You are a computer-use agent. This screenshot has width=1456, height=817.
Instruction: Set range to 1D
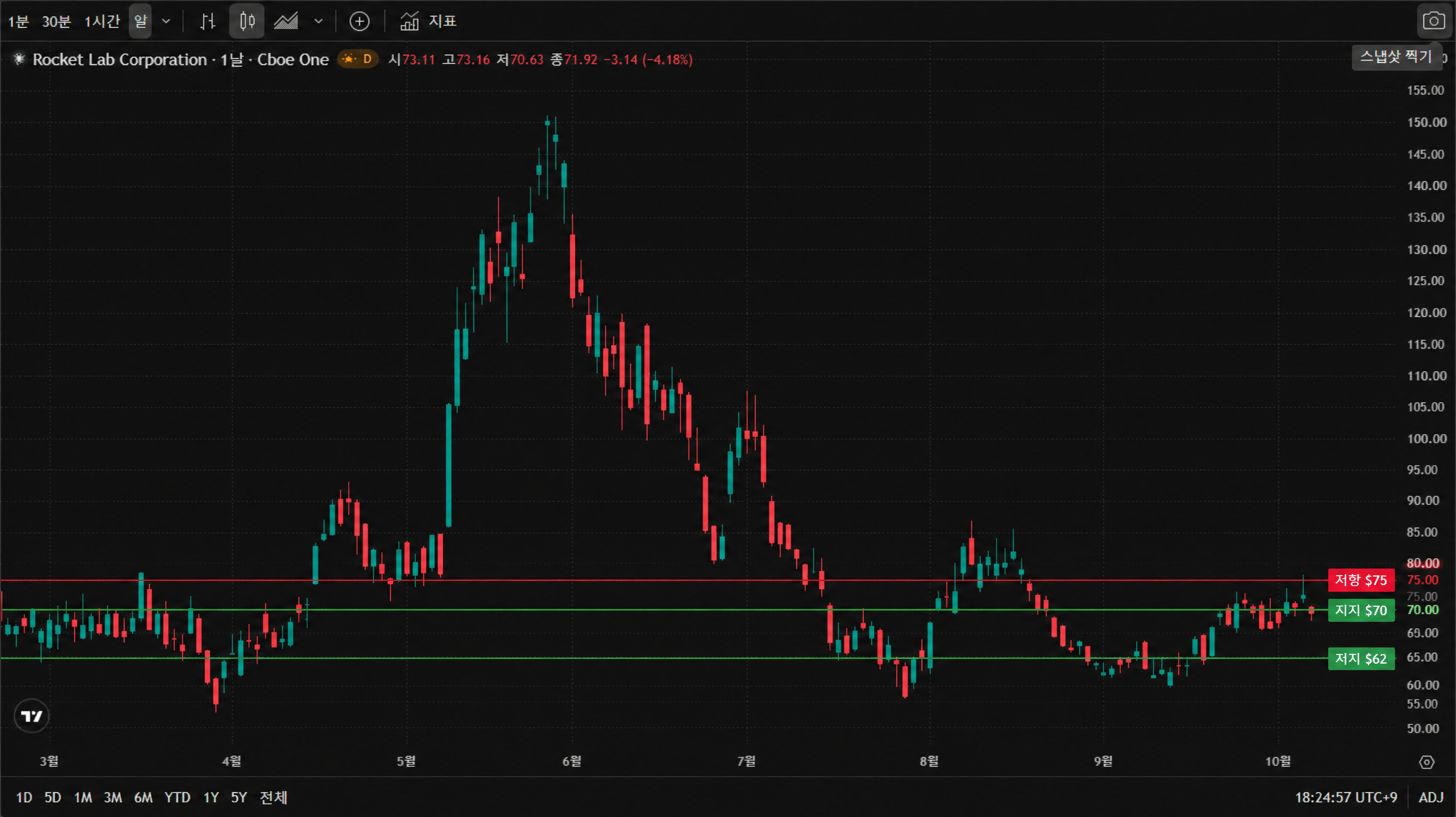point(24,797)
